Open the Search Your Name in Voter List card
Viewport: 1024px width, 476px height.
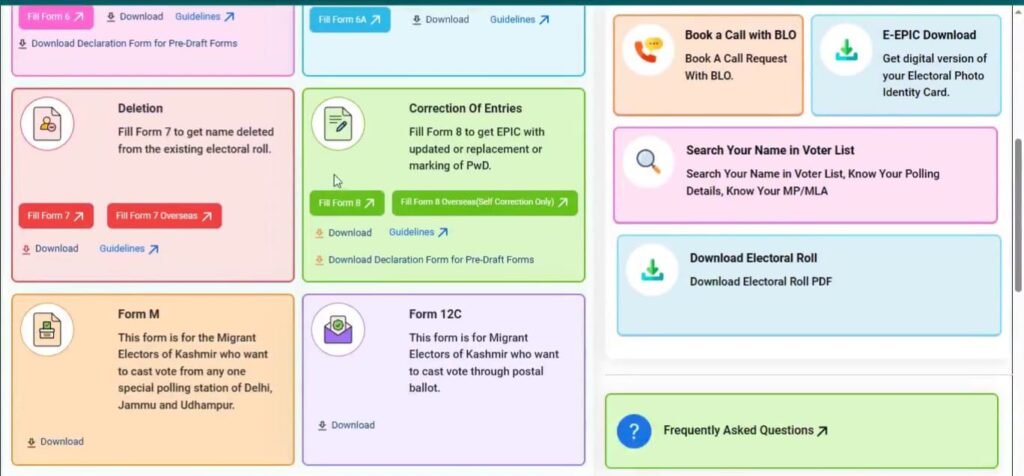(804, 175)
